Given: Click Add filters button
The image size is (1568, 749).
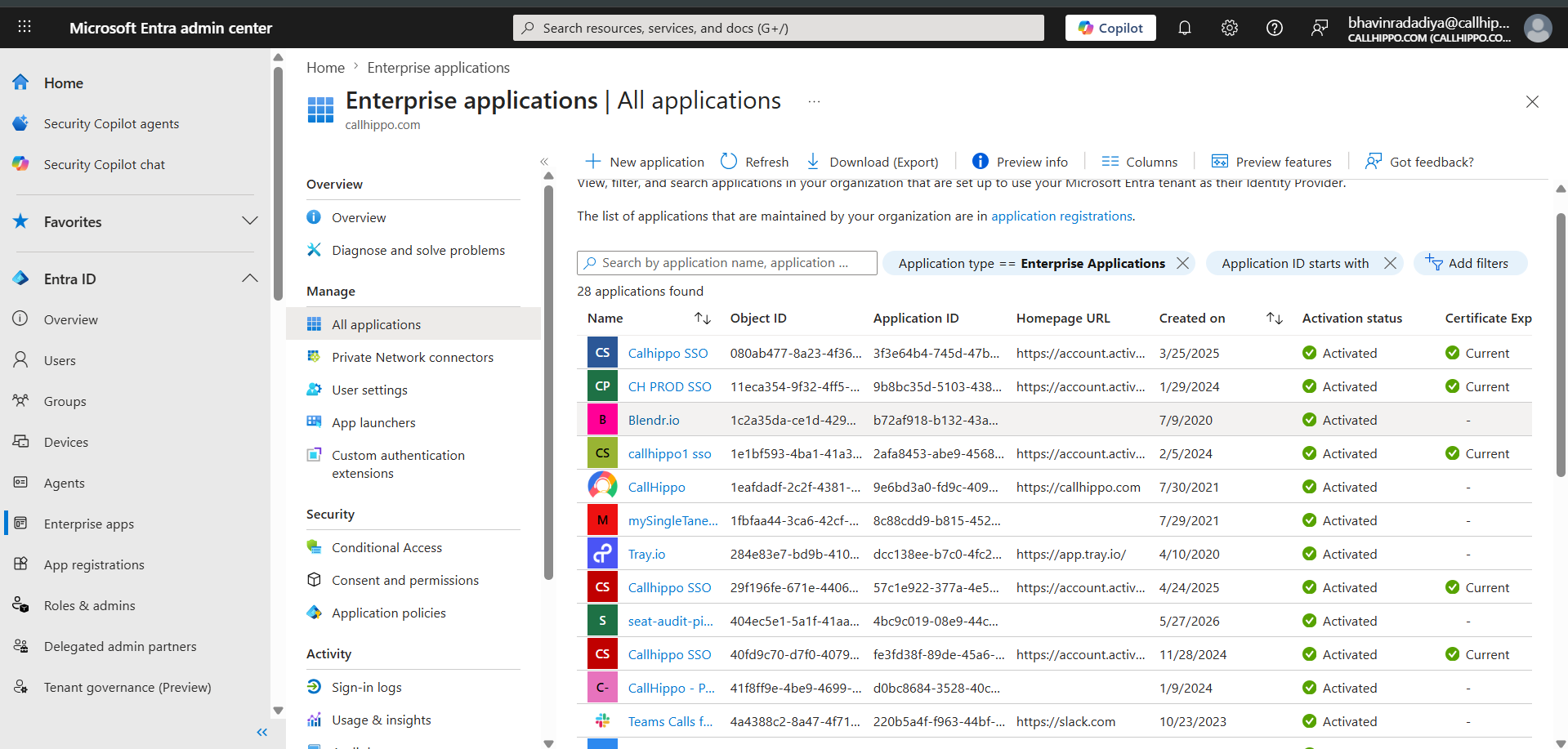Looking at the screenshot, I should (1469, 263).
